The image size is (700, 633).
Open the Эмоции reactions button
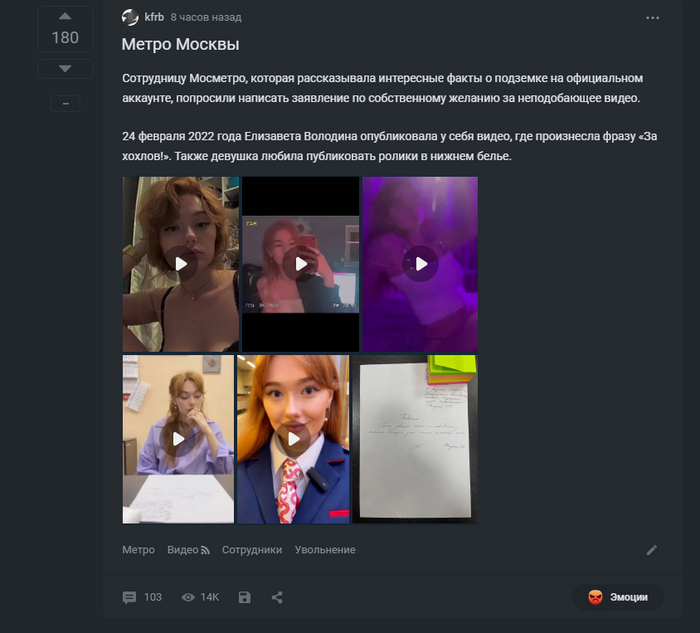coord(618,597)
